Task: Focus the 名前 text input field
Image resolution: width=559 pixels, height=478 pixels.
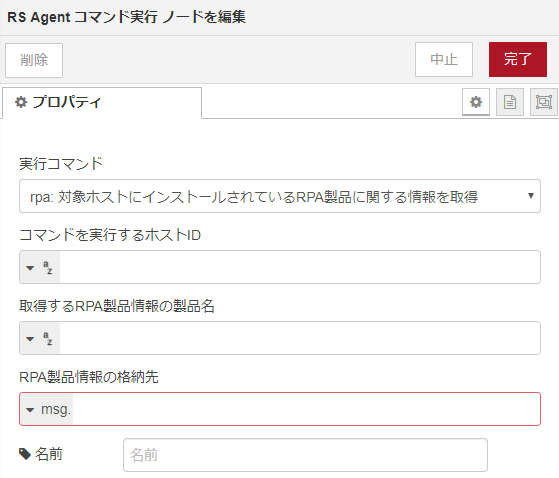Action: [305, 455]
